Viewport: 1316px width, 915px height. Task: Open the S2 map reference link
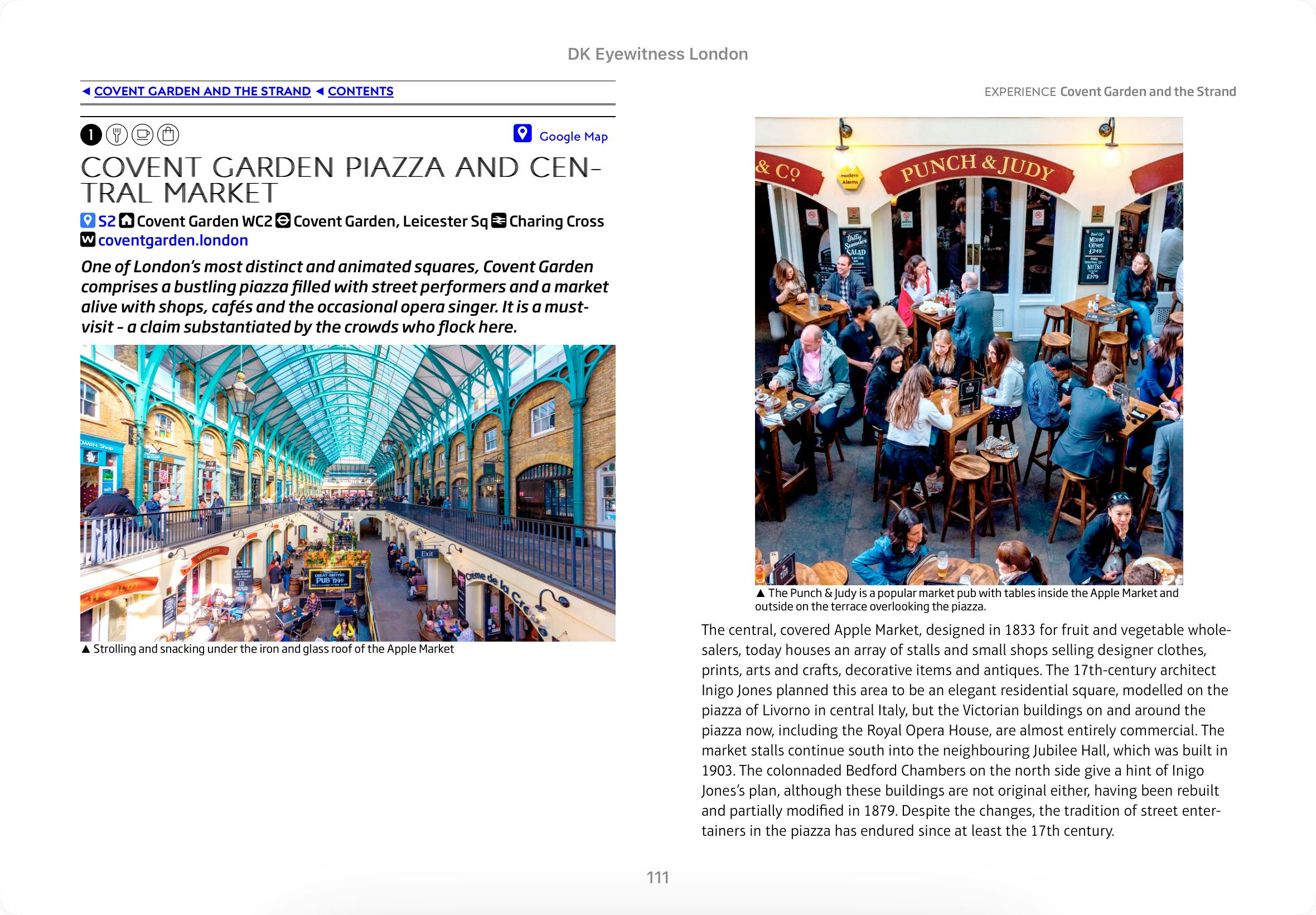pos(107,221)
